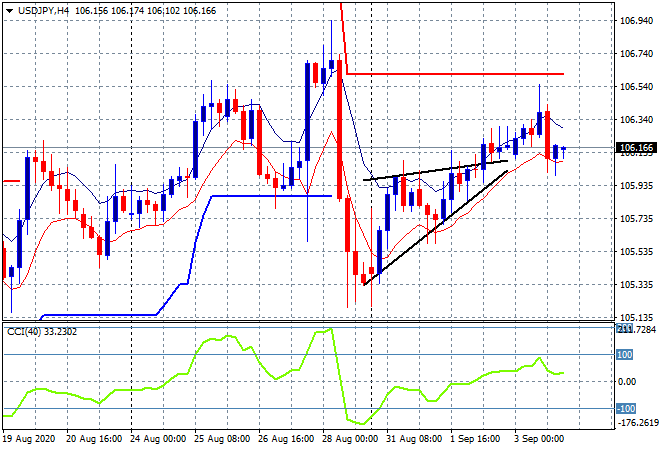The image size is (660, 450).
Task: Click the 24 Aug 00:00 time label
Action: click(158, 439)
